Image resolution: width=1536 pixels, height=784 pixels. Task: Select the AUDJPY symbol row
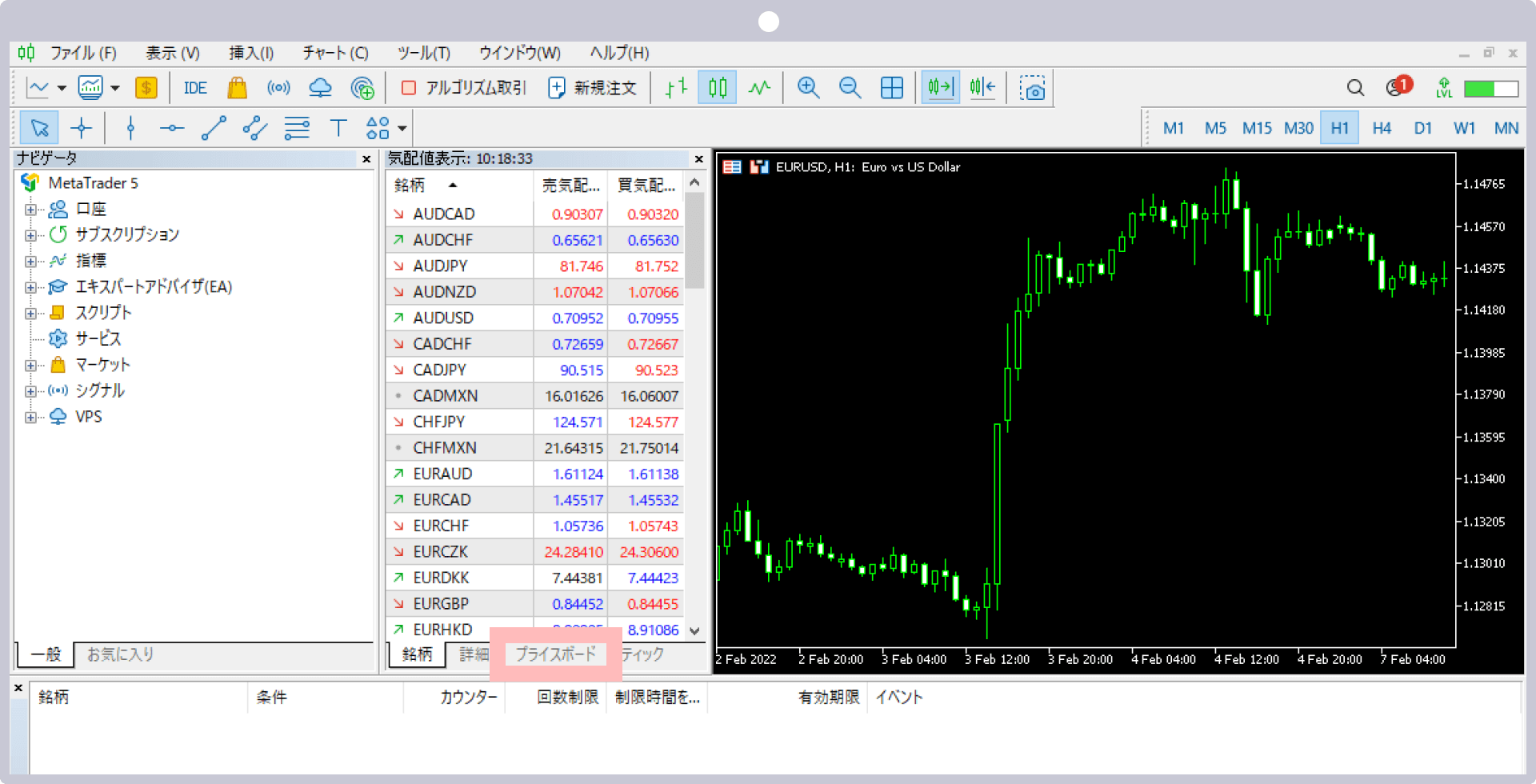tap(534, 266)
